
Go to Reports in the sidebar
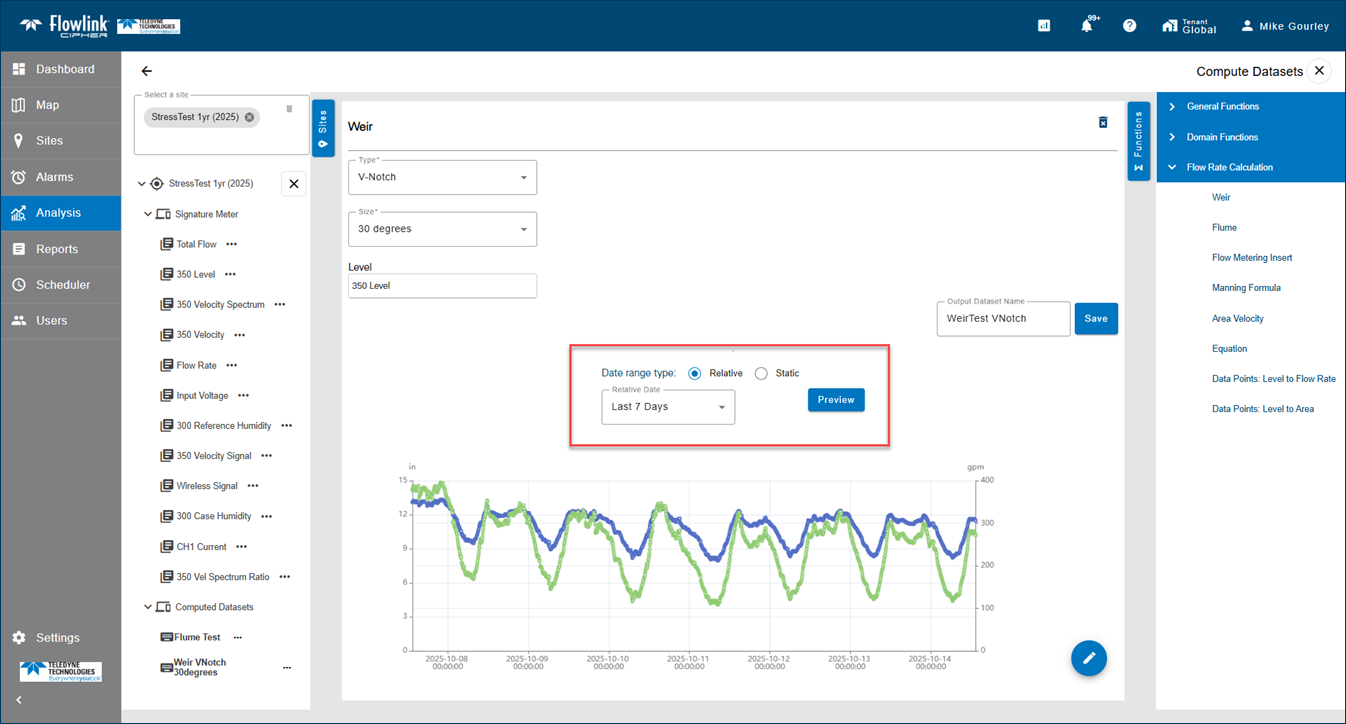pos(57,249)
